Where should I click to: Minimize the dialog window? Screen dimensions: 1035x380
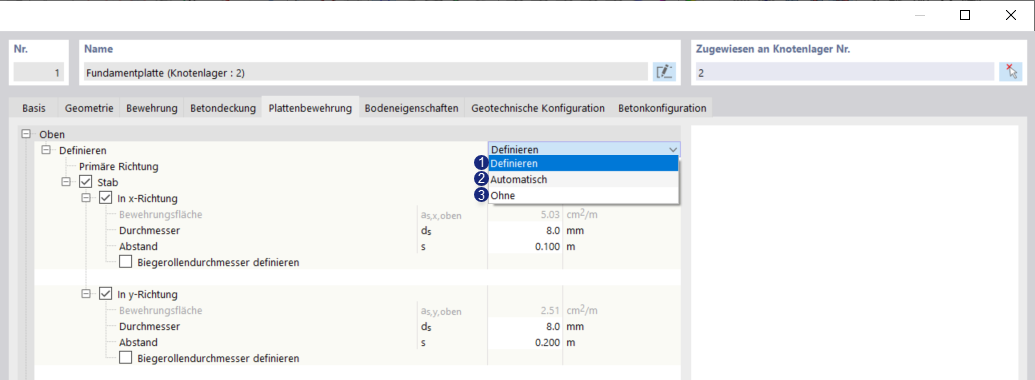919,15
